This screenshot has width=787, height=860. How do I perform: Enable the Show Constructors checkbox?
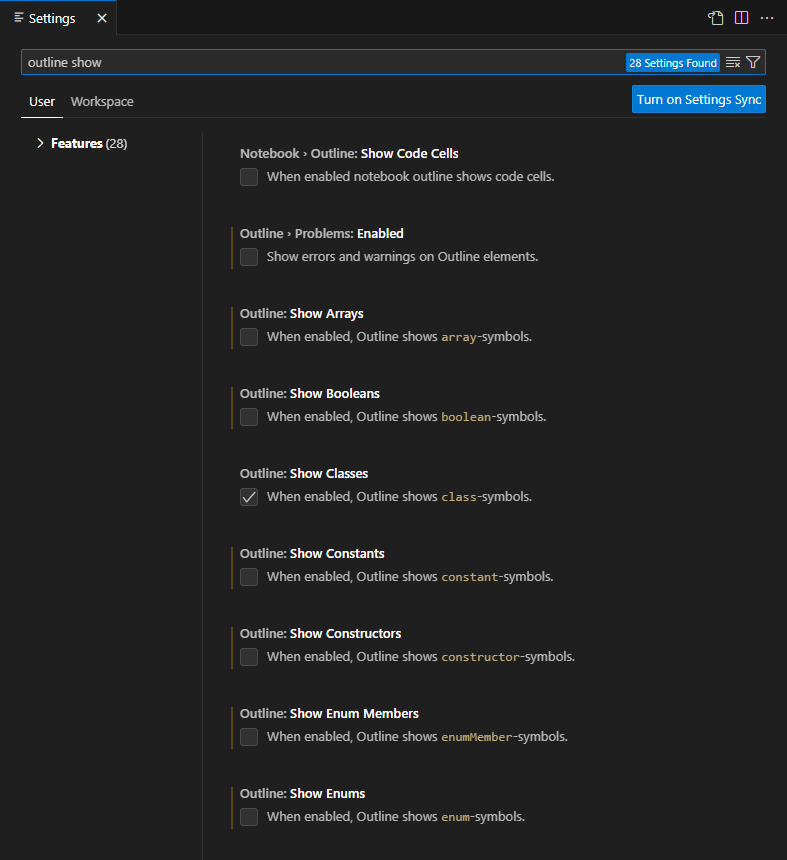click(248, 657)
